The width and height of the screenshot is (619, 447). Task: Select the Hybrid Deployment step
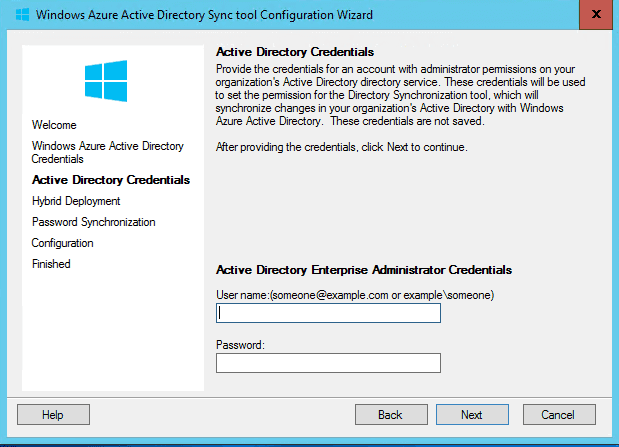click(x=76, y=201)
